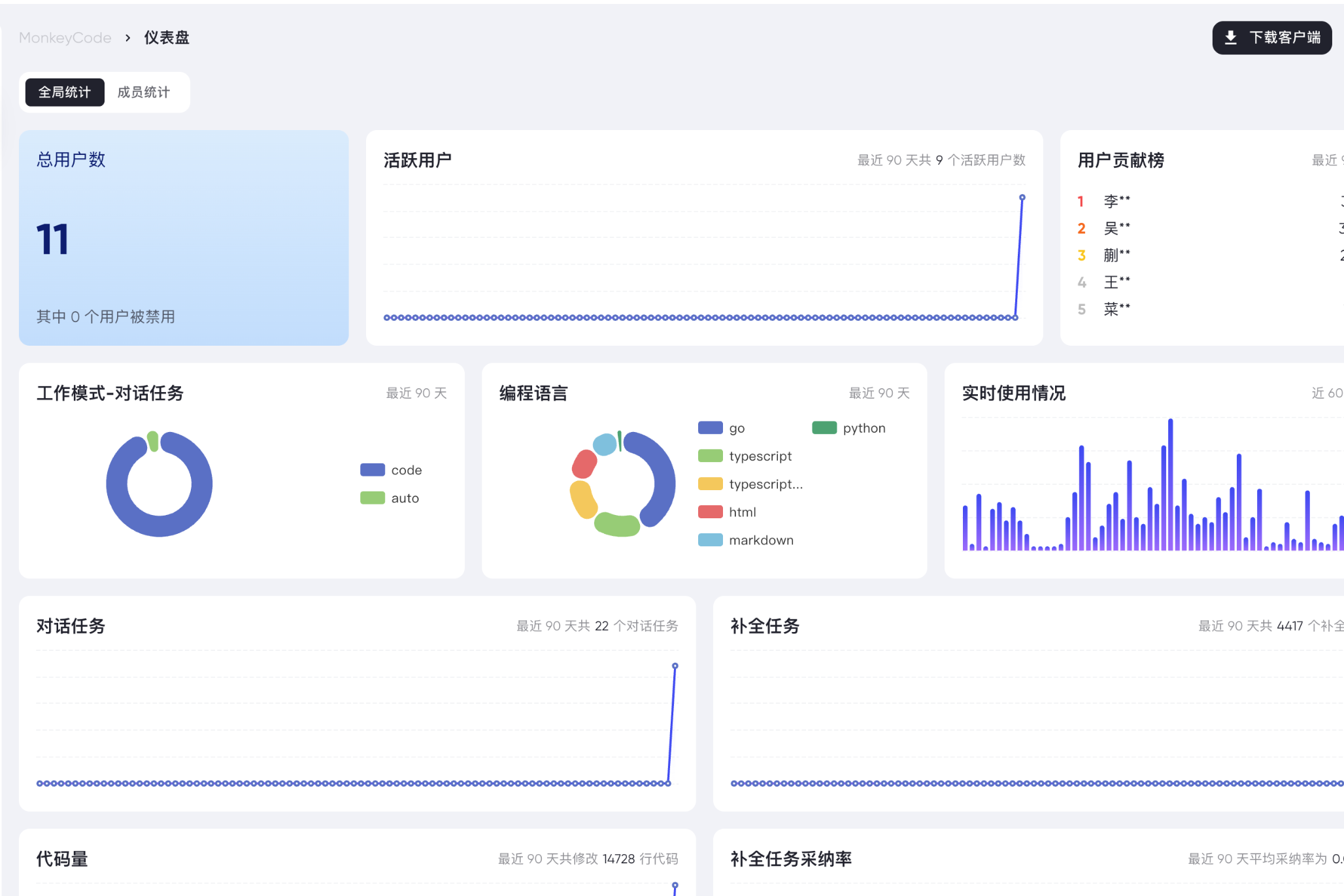Click the peak point on 活跃用户 chart
Image resolution: width=1344 pixels, height=896 pixels.
1022,197
